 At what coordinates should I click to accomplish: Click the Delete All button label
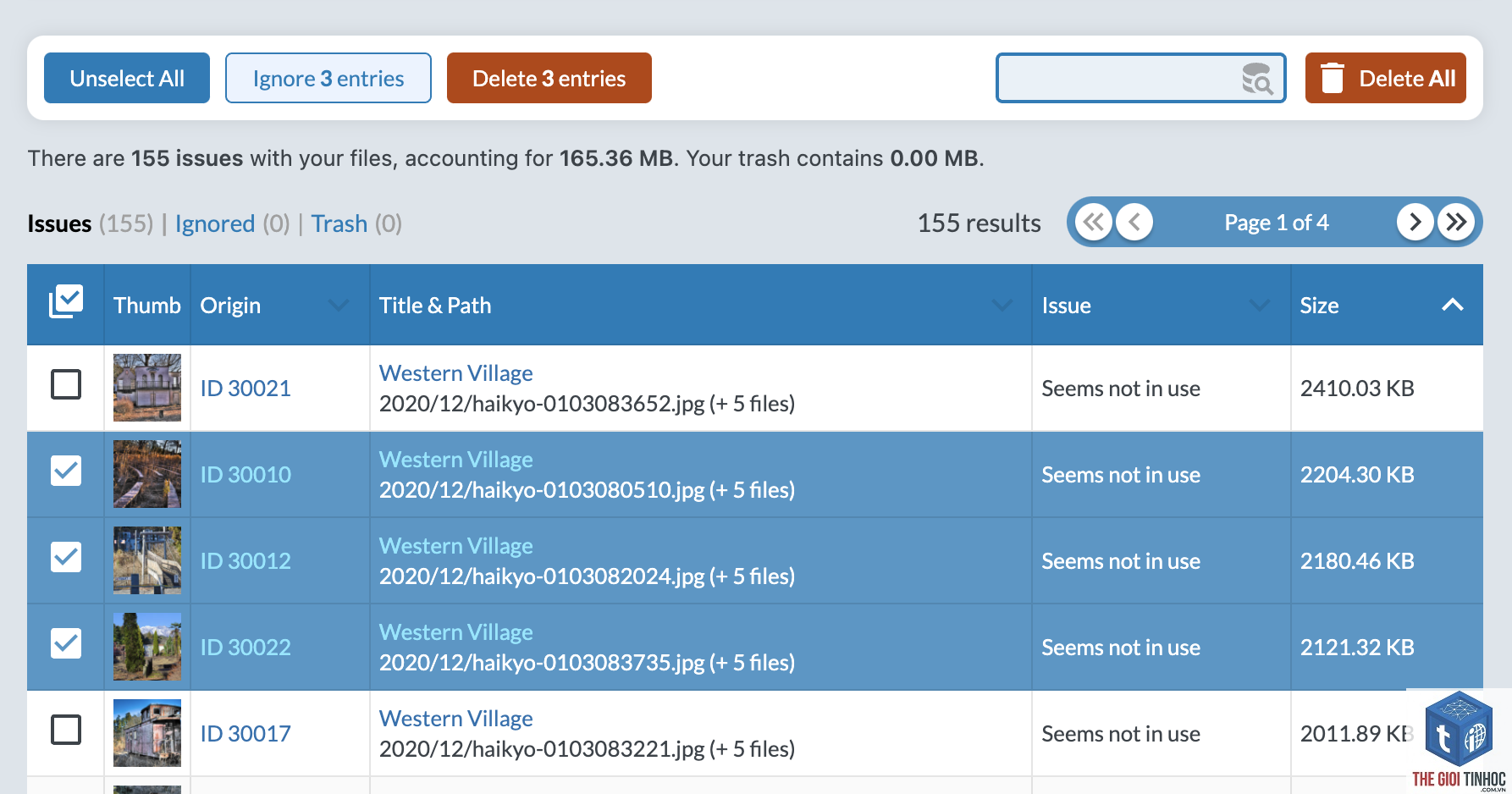pyautogui.click(x=1407, y=79)
